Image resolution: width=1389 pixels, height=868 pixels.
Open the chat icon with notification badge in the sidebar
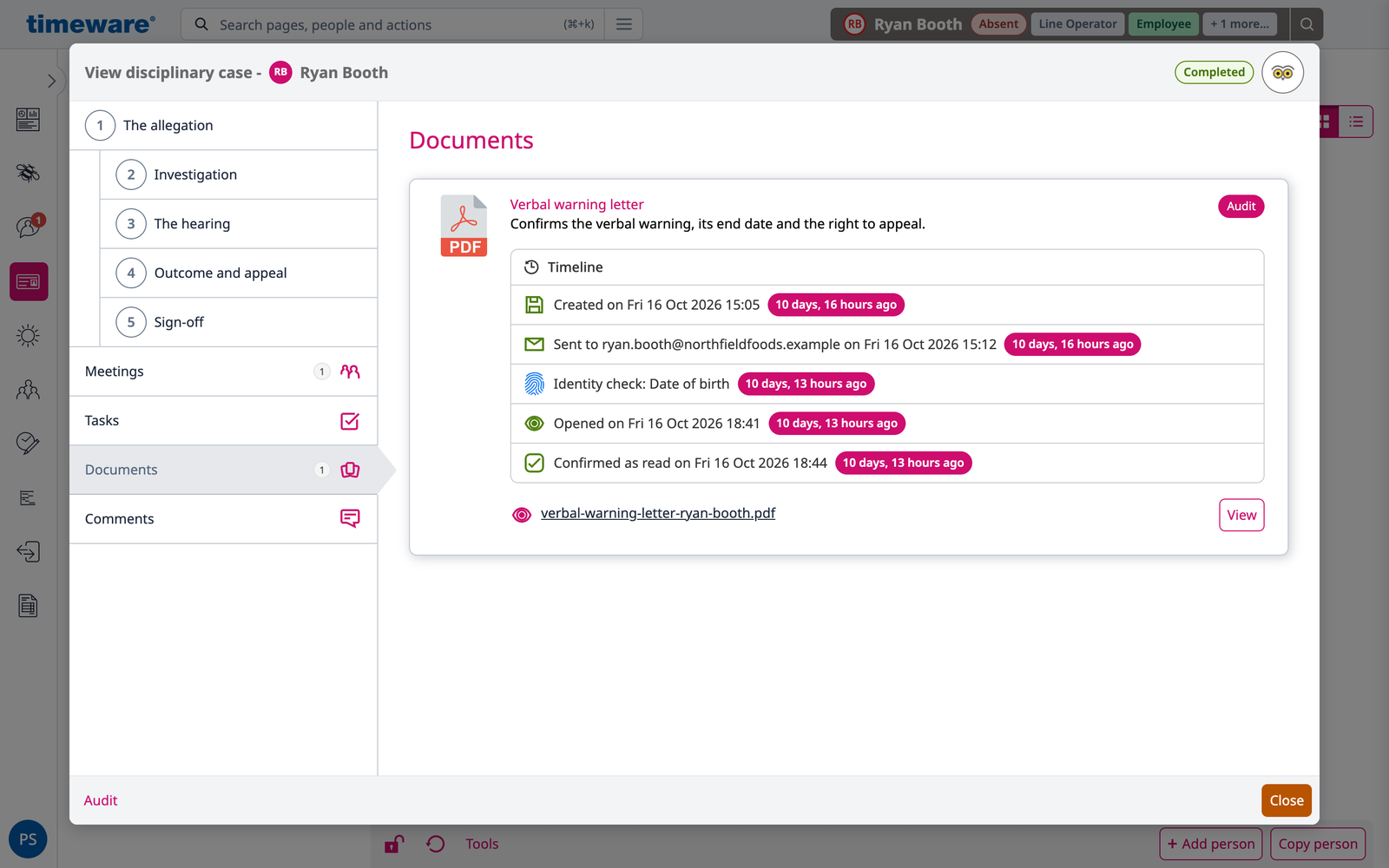[x=29, y=227]
